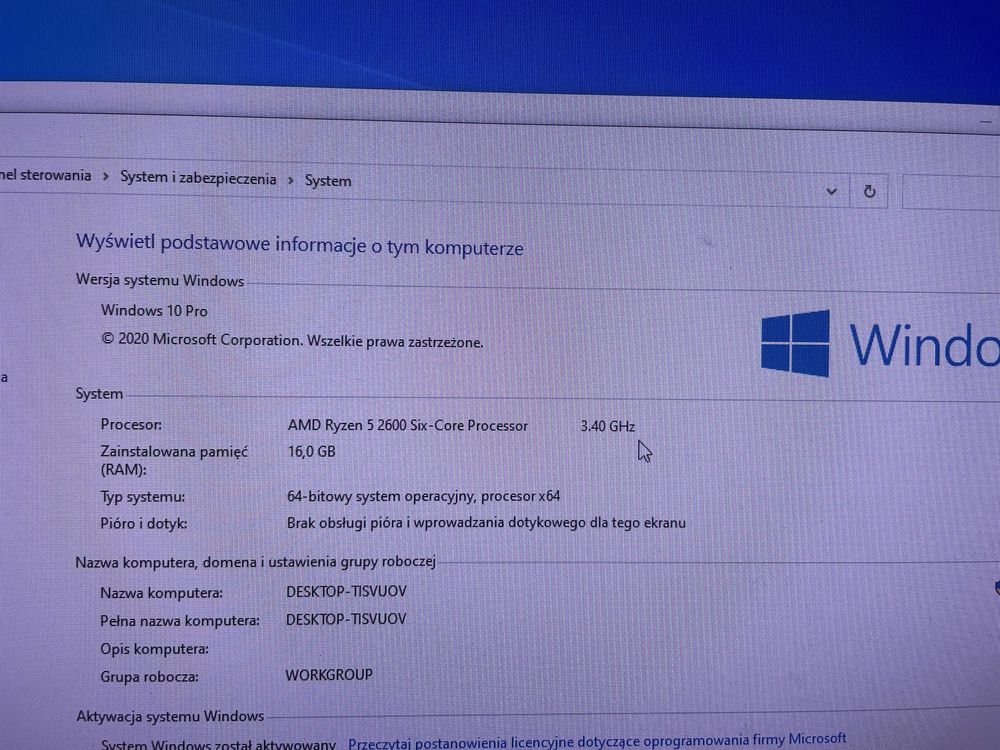Select the '16,0 GB' RAM value
The width and height of the screenshot is (1000, 750).
point(311,452)
